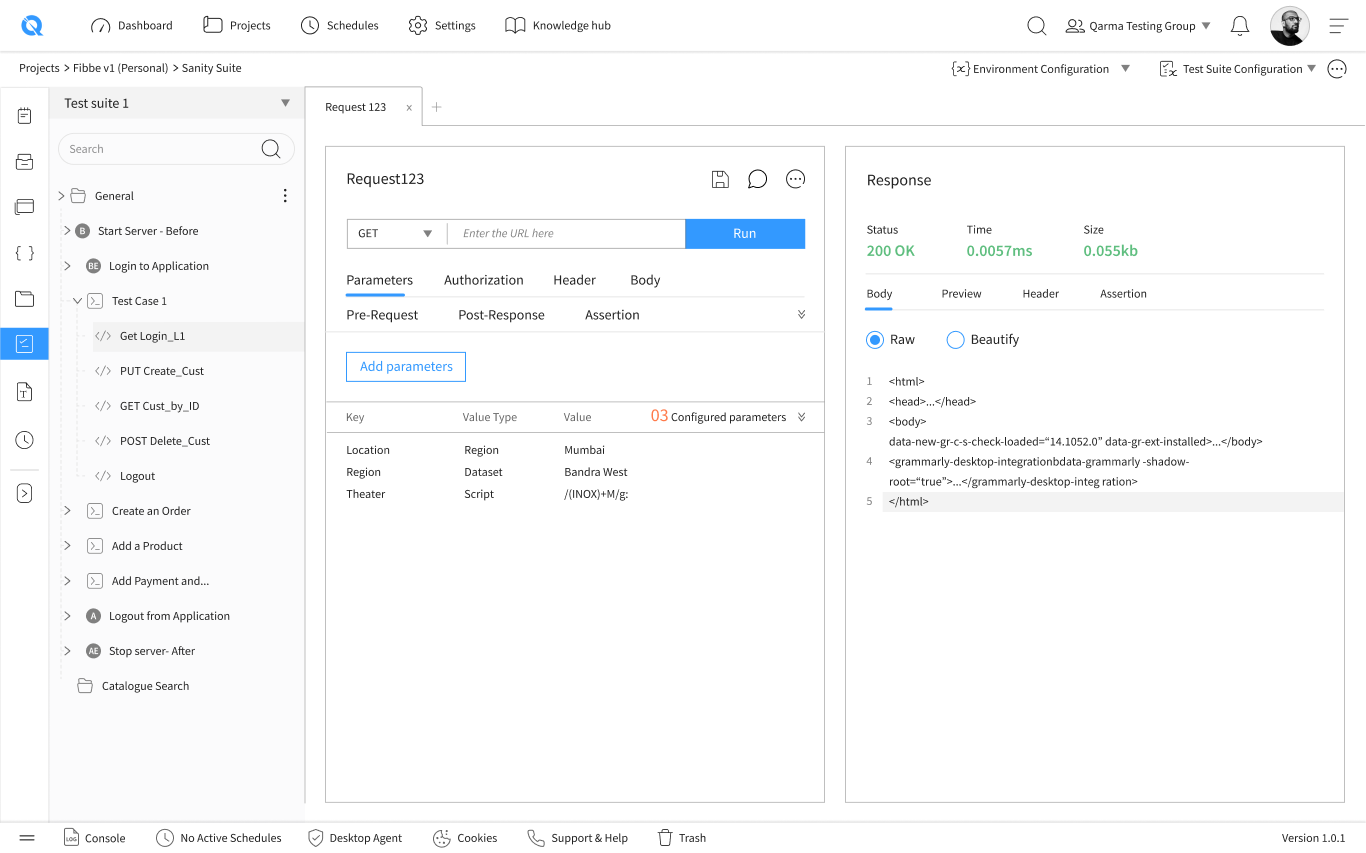Open Settings in top navigation
1366x853 pixels.
click(442, 26)
